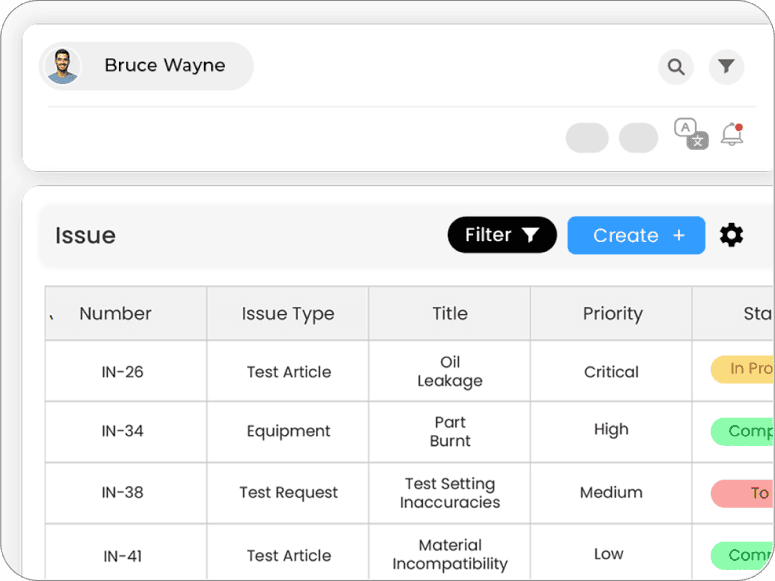Viewport: 775px width, 581px height.
Task: Click the In Progress status badge
Action: (x=742, y=369)
